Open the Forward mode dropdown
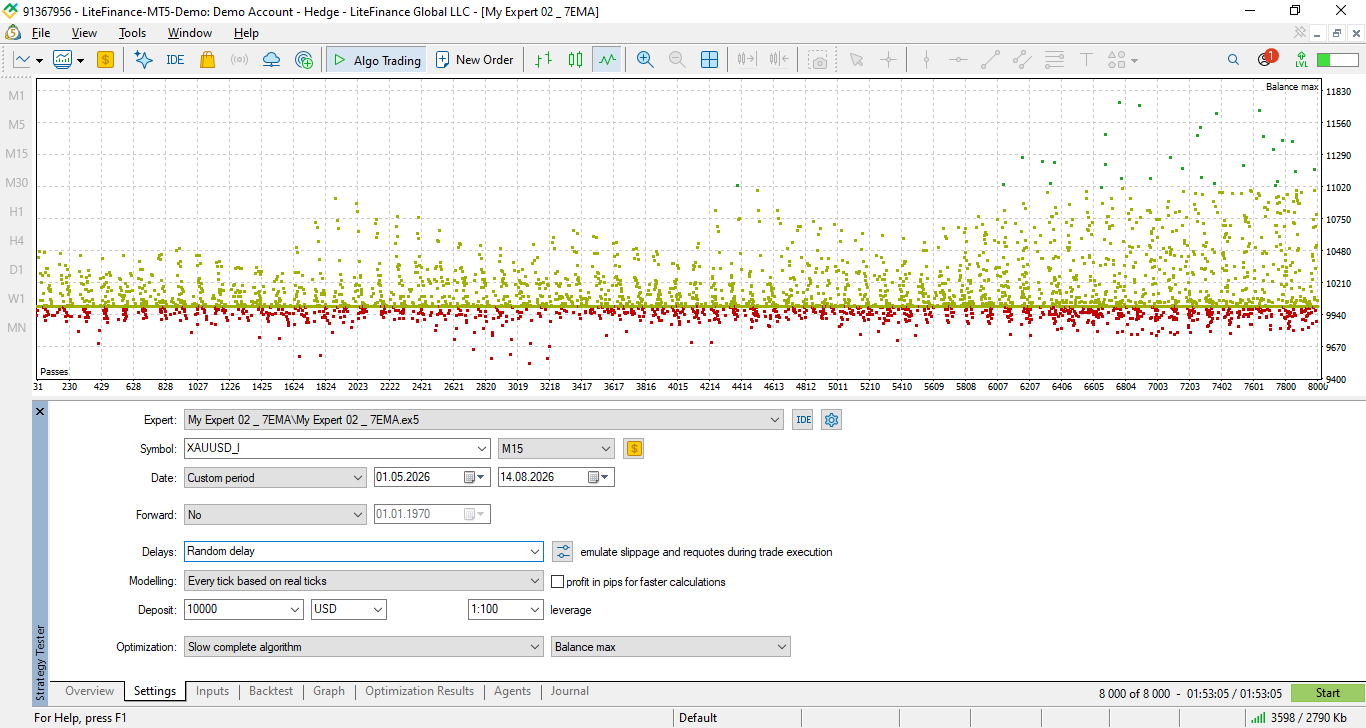1366x728 pixels. (275, 515)
